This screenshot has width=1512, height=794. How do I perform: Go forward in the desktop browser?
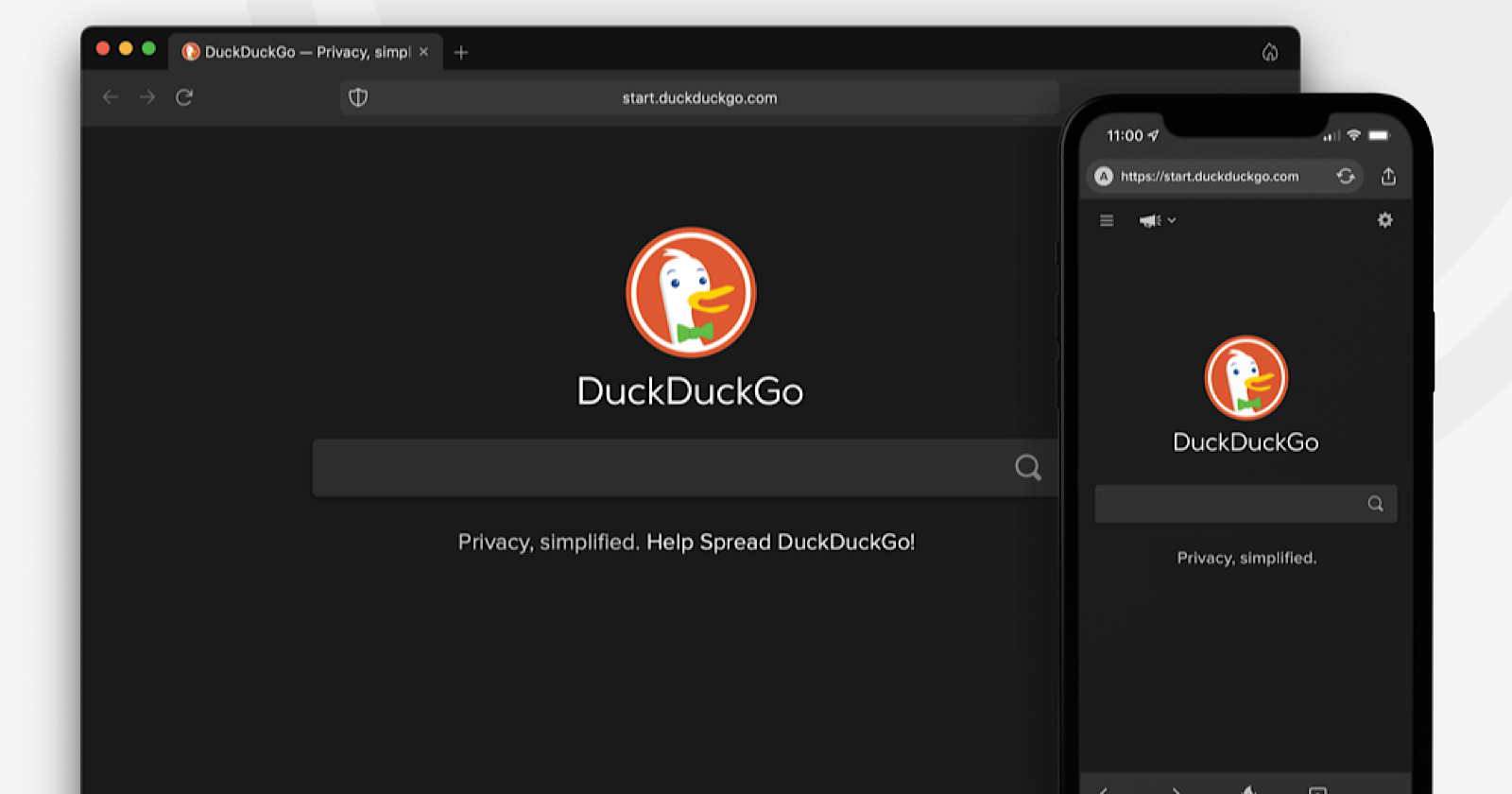coord(147,97)
